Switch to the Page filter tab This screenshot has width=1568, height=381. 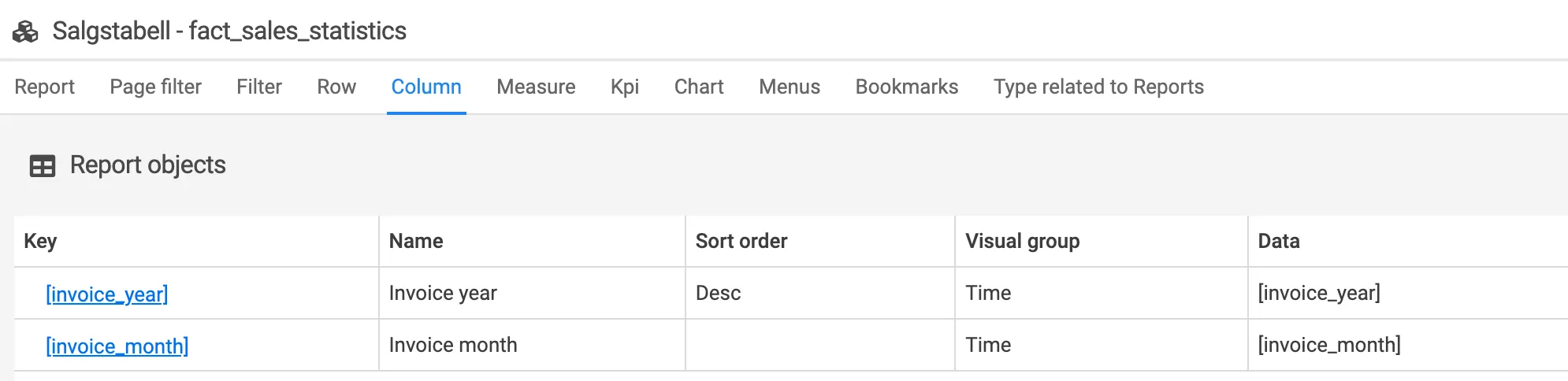pyautogui.click(x=155, y=87)
